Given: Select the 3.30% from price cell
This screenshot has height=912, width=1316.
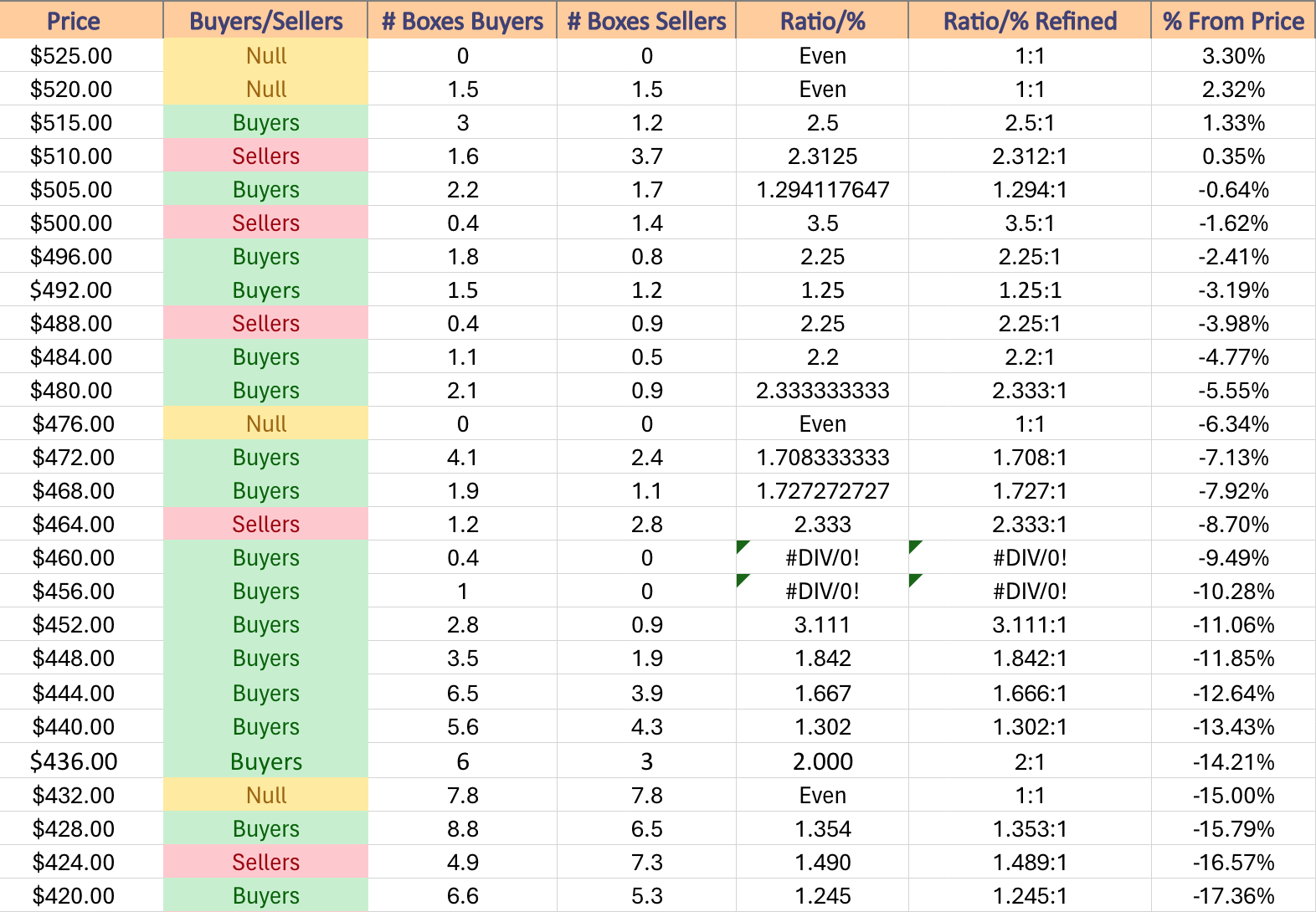Looking at the screenshot, I should tap(1233, 56).
